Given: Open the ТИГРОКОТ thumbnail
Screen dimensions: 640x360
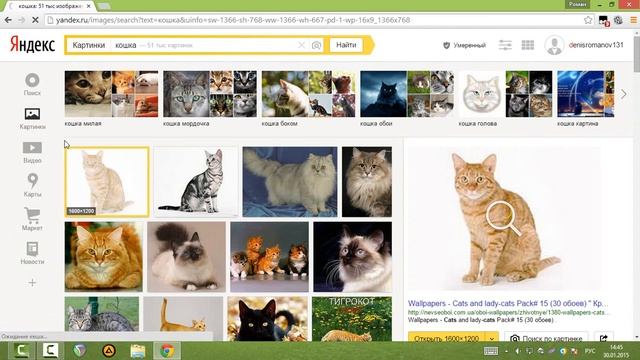Looking at the screenshot, I should pyautogui.click(x=352, y=318).
